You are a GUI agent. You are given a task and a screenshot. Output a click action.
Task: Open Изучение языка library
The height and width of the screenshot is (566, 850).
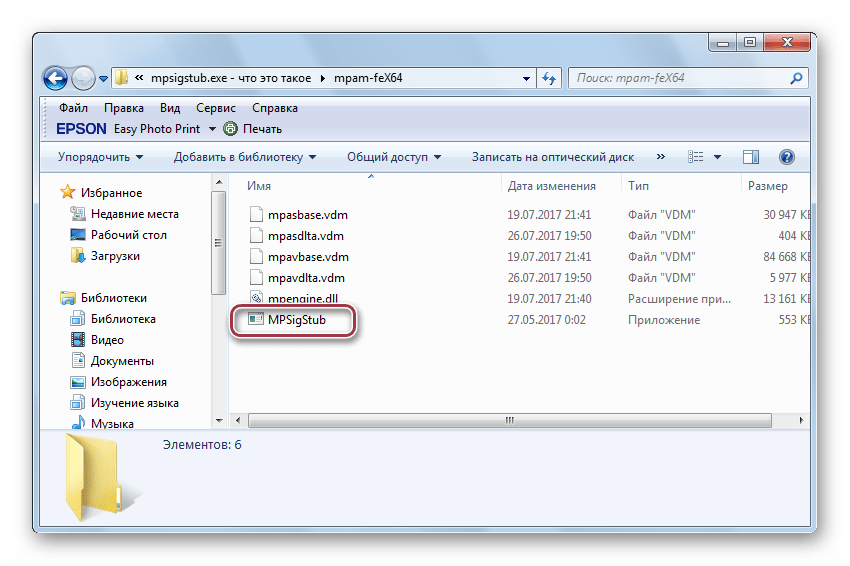(x=134, y=403)
